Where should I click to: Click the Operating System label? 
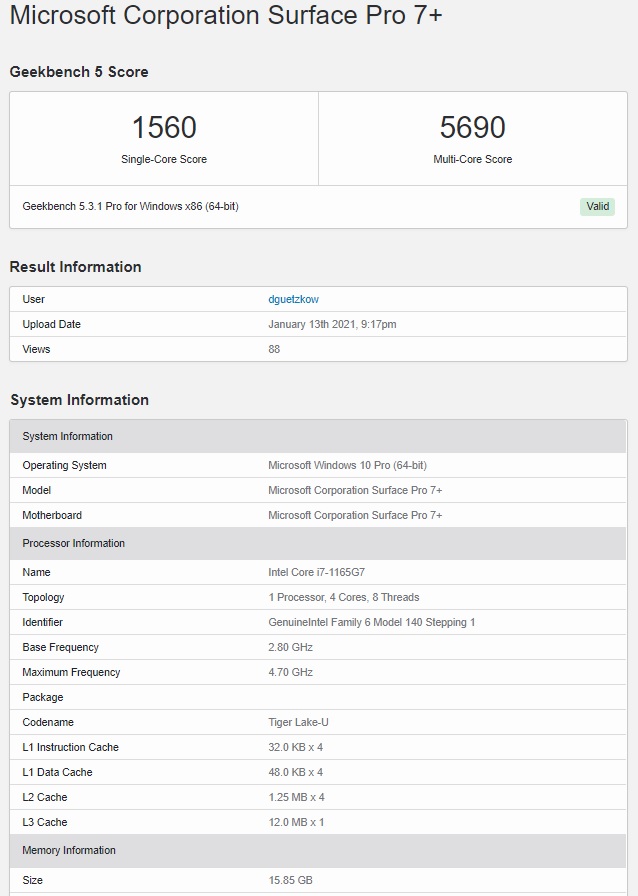point(64,465)
